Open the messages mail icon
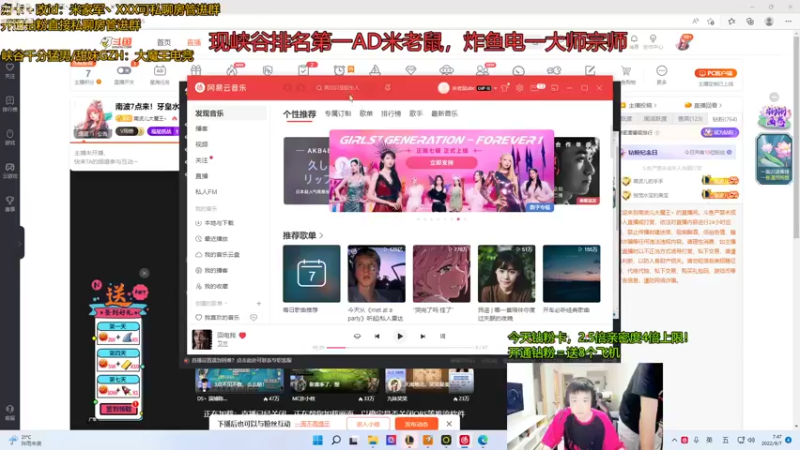 (x=534, y=88)
